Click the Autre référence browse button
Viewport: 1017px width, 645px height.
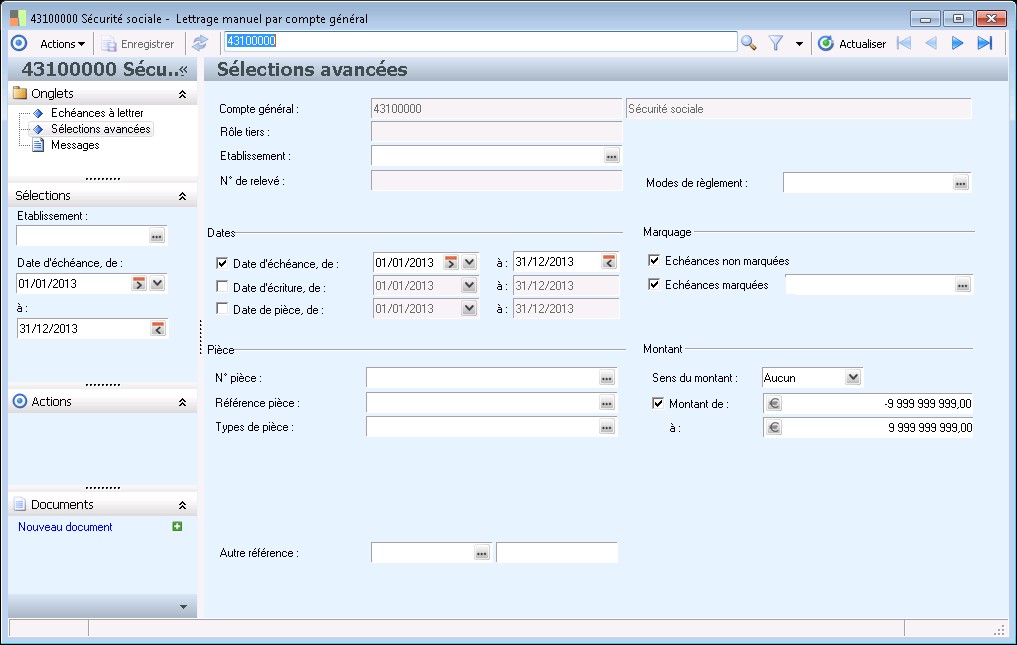[481, 553]
